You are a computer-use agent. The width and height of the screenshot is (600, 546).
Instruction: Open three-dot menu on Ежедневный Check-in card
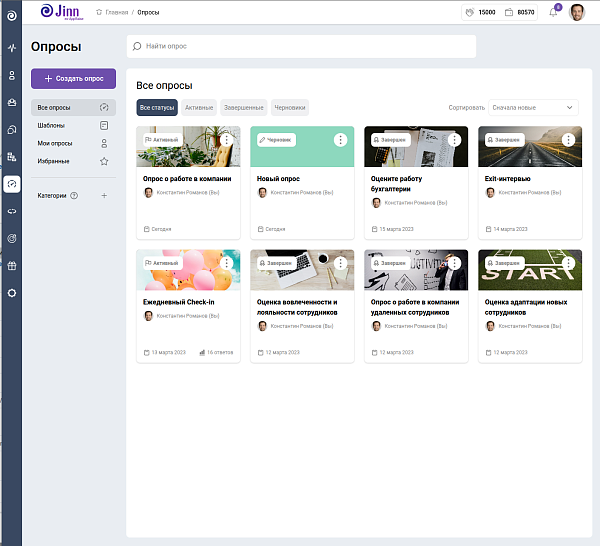(x=227, y=263)
